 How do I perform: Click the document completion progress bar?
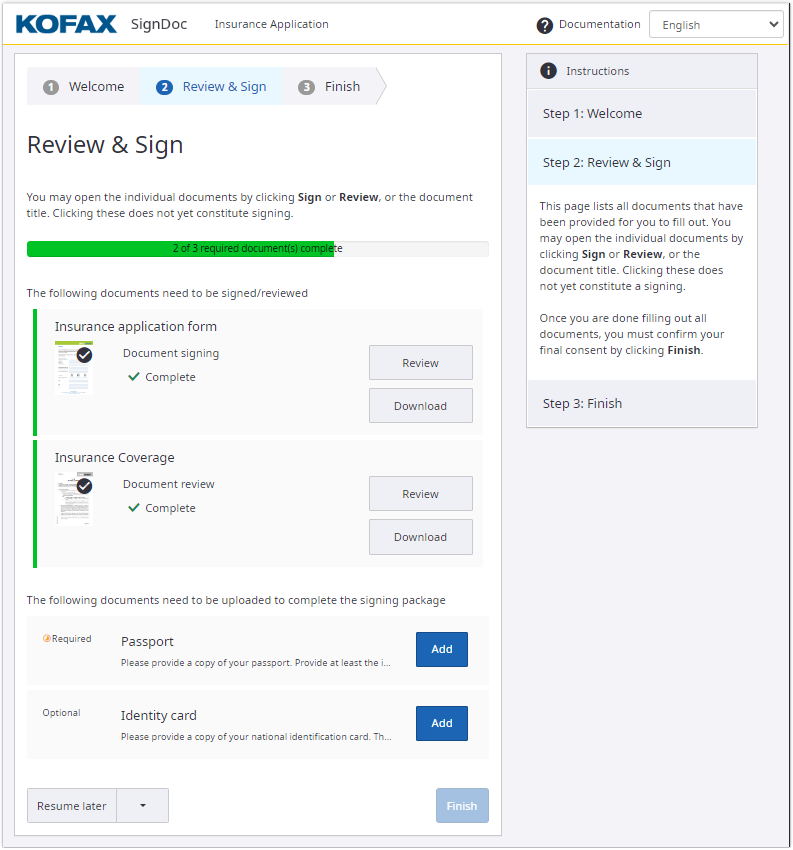257,249
